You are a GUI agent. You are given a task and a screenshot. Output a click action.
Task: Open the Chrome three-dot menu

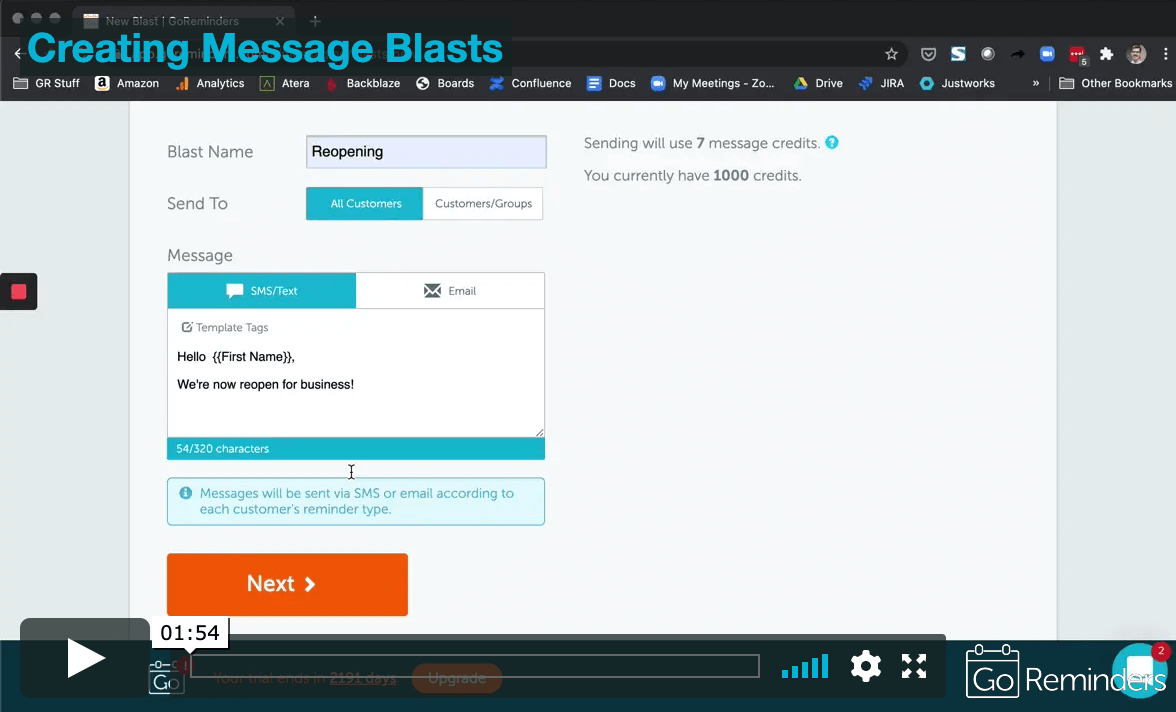1168,53
